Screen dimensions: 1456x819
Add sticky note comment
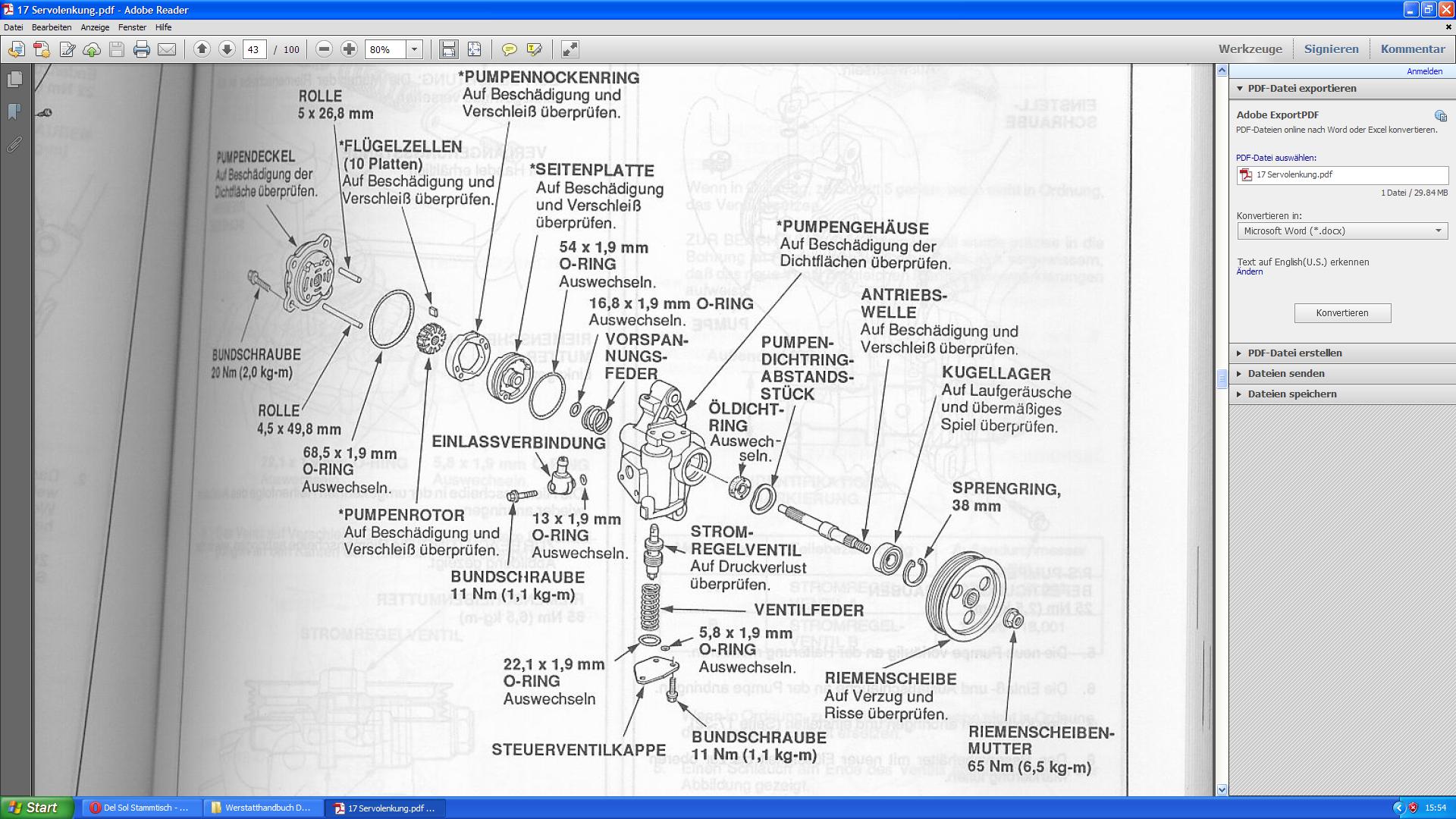coord(510,49)
